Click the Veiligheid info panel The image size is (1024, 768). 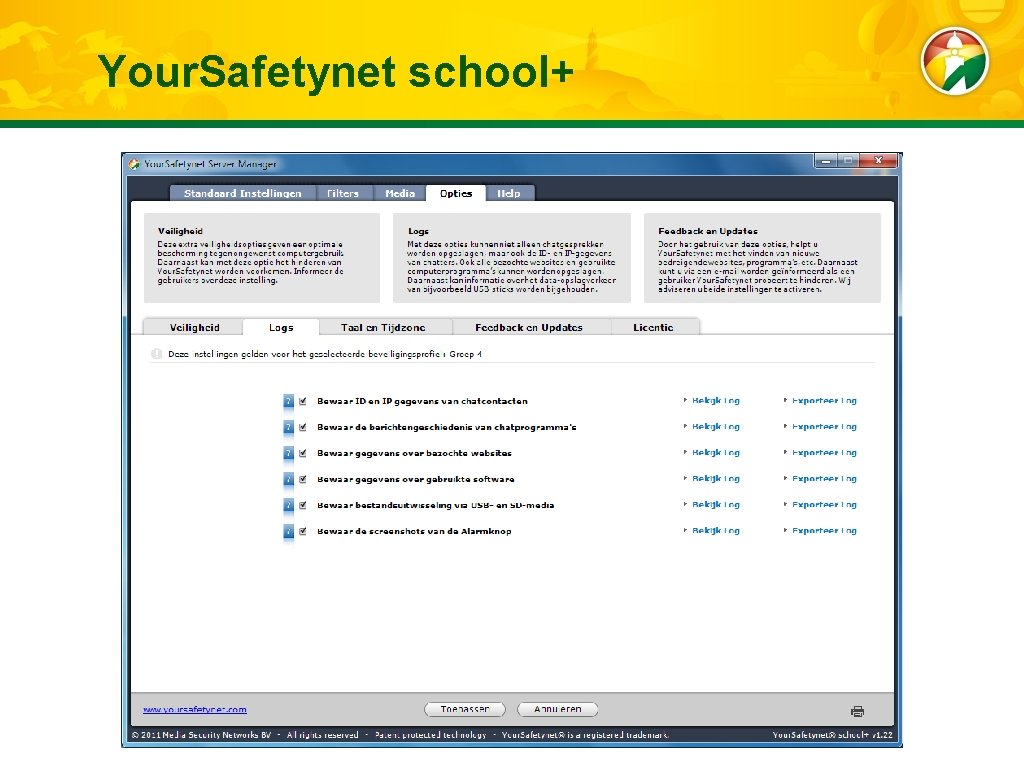pyautogui.click(x=262, y=258)
